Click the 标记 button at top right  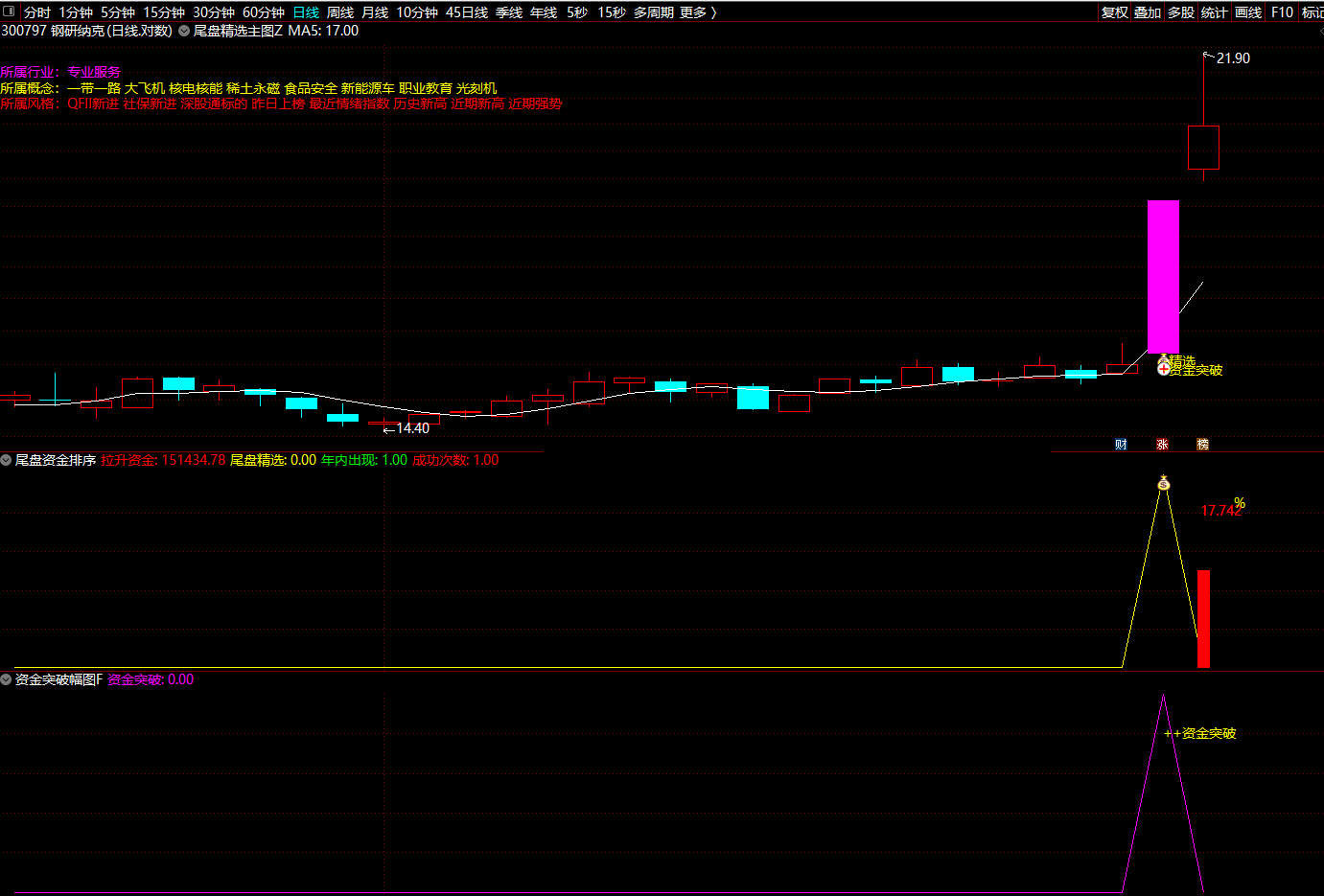1312,12
